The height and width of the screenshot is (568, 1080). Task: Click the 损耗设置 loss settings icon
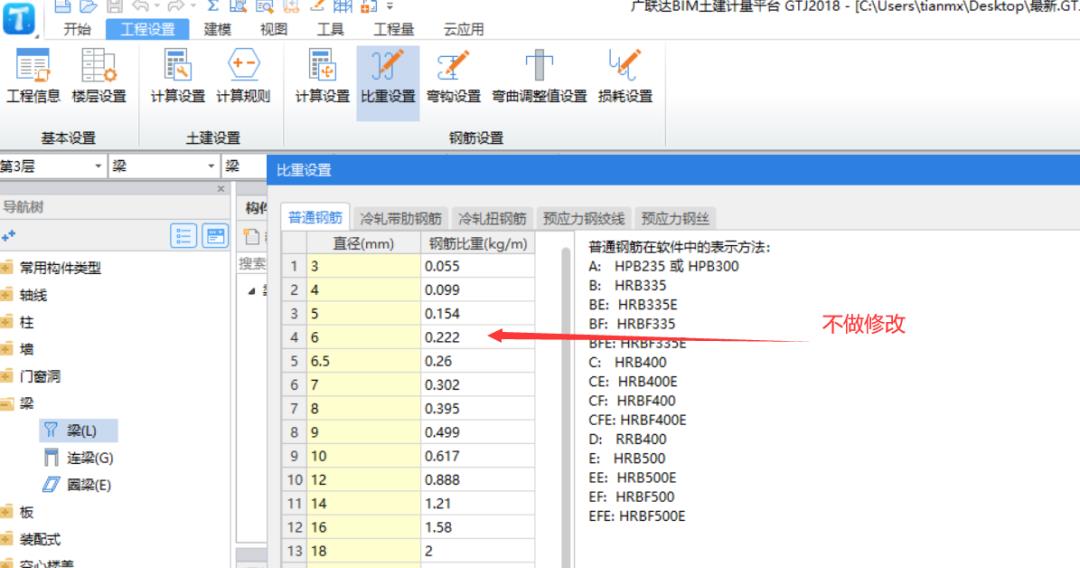tap(625, 77)
